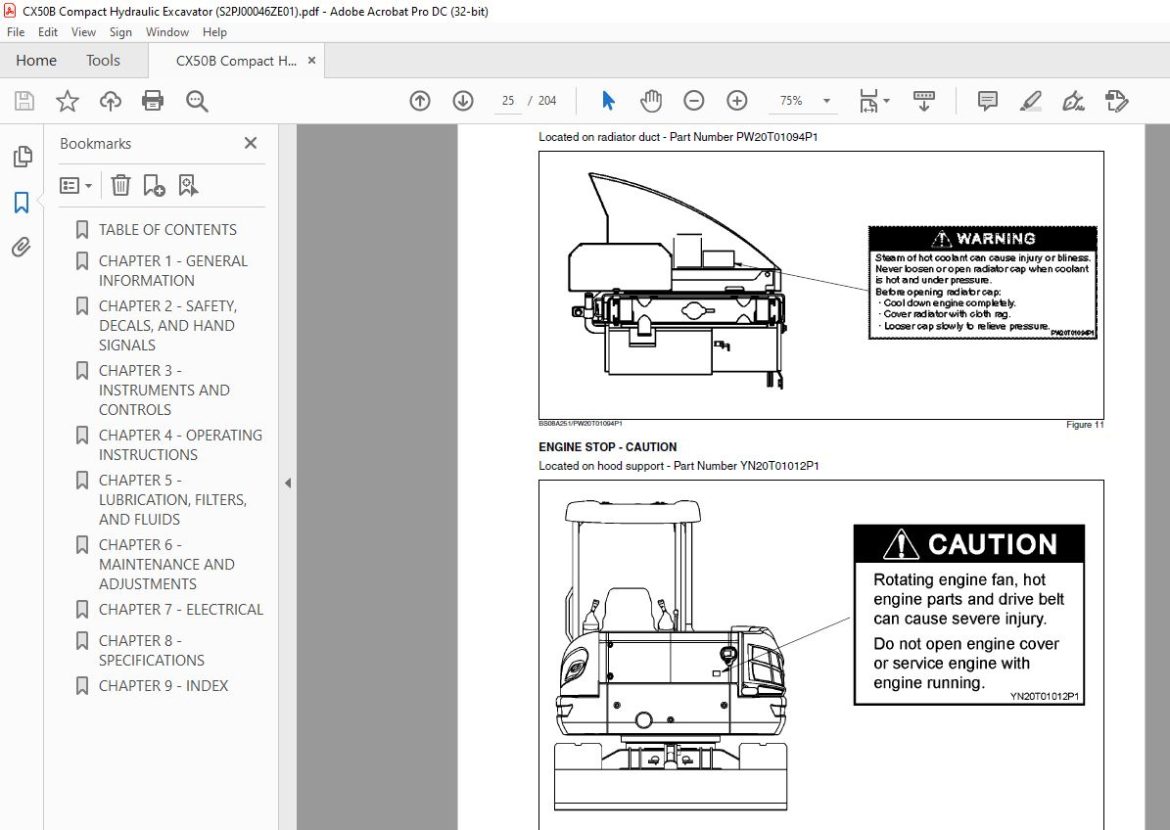The image size is (1170, 830).
Task: Open Attachments paperclip panel
Action: (22, 247)
